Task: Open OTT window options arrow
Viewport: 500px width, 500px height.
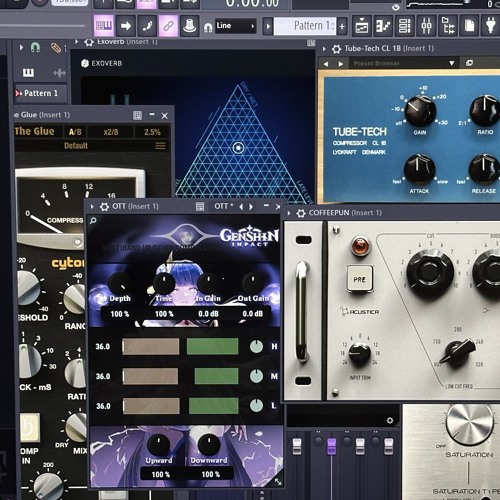Action: 92,207
